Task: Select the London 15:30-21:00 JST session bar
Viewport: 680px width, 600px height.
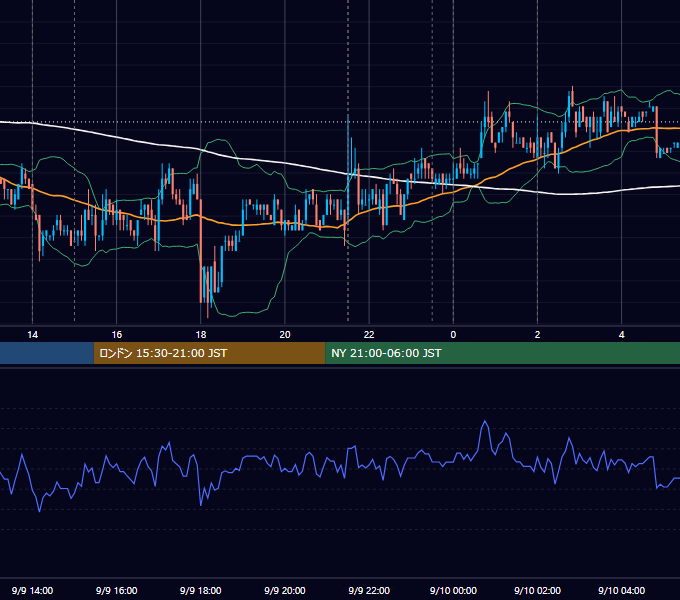Action: coord(209,353)
